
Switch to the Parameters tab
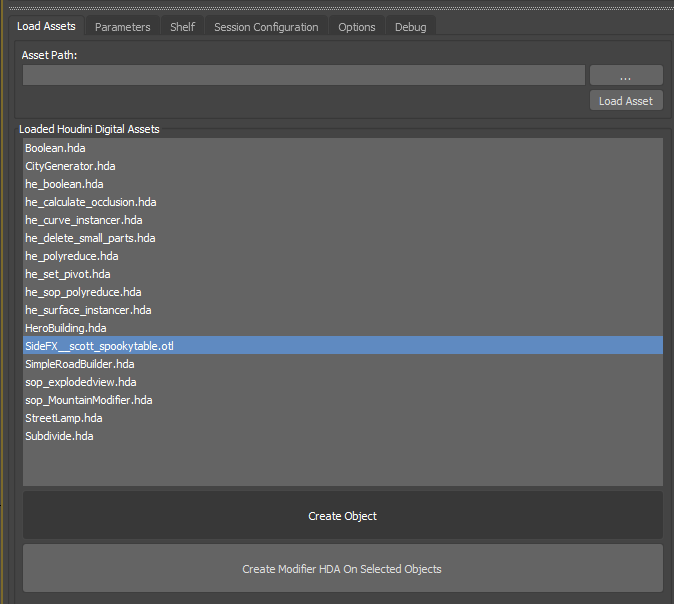click(x=122, y=27)
